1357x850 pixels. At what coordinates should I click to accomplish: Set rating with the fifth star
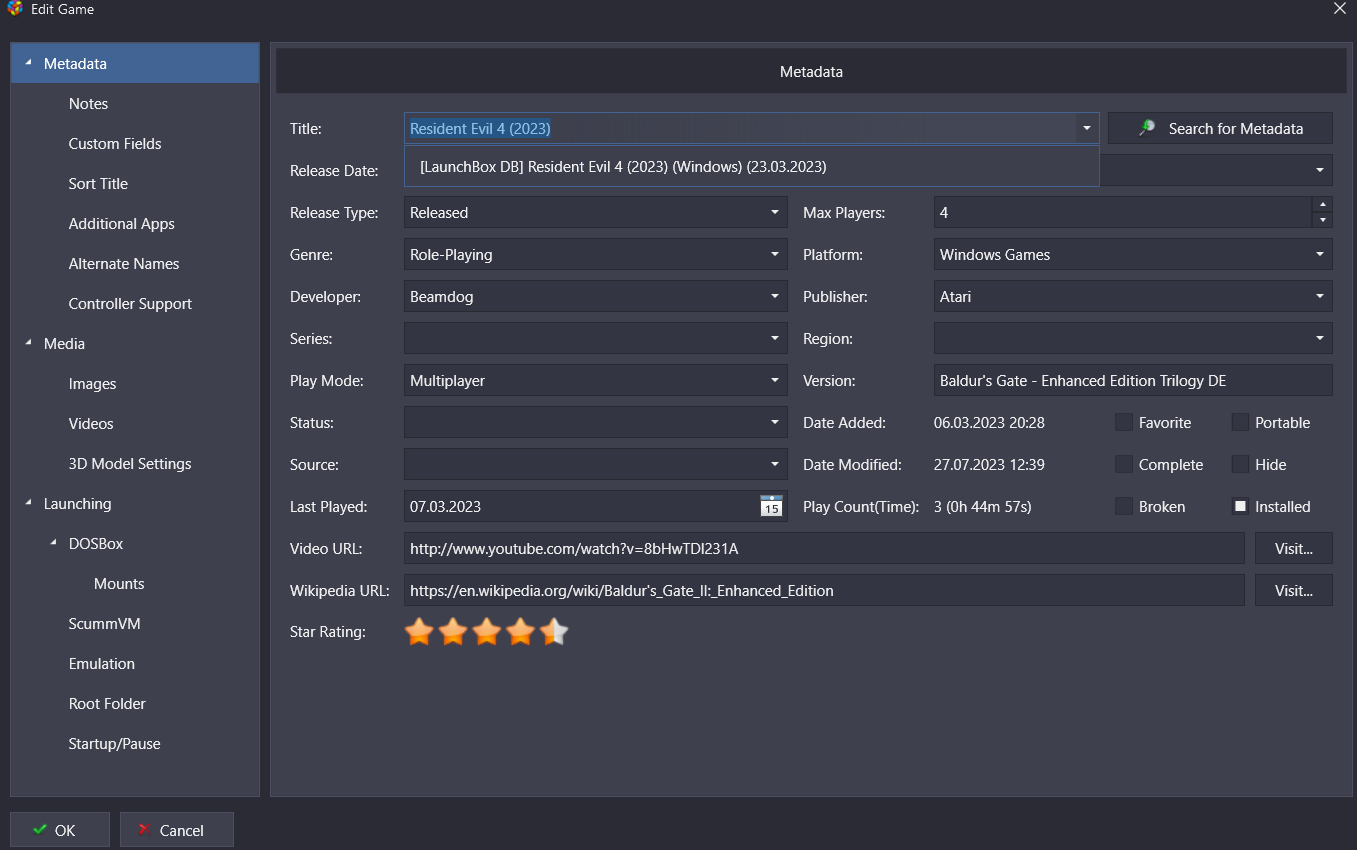tap(554, 632)
